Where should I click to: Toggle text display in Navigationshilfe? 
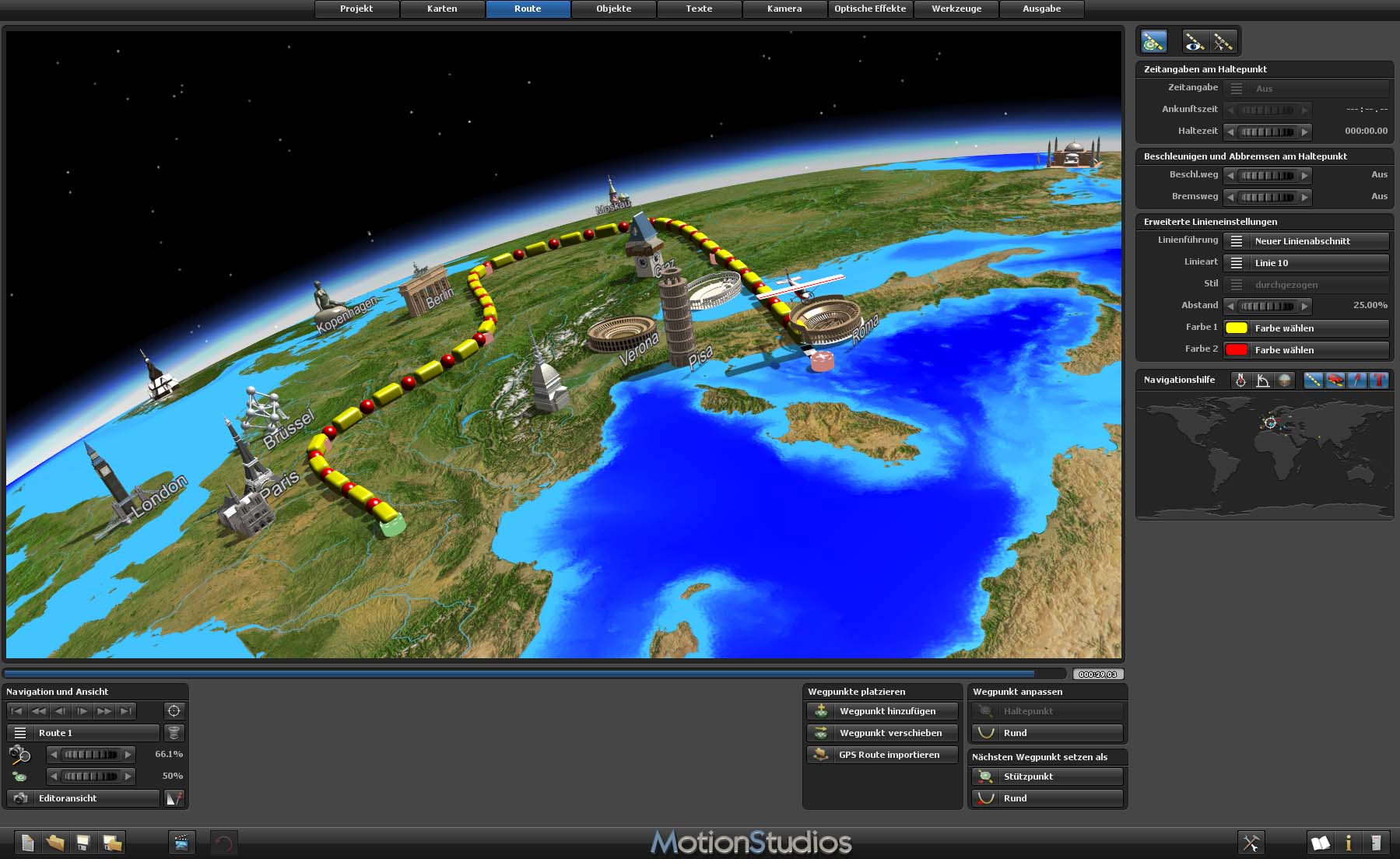pos(1378,380)
